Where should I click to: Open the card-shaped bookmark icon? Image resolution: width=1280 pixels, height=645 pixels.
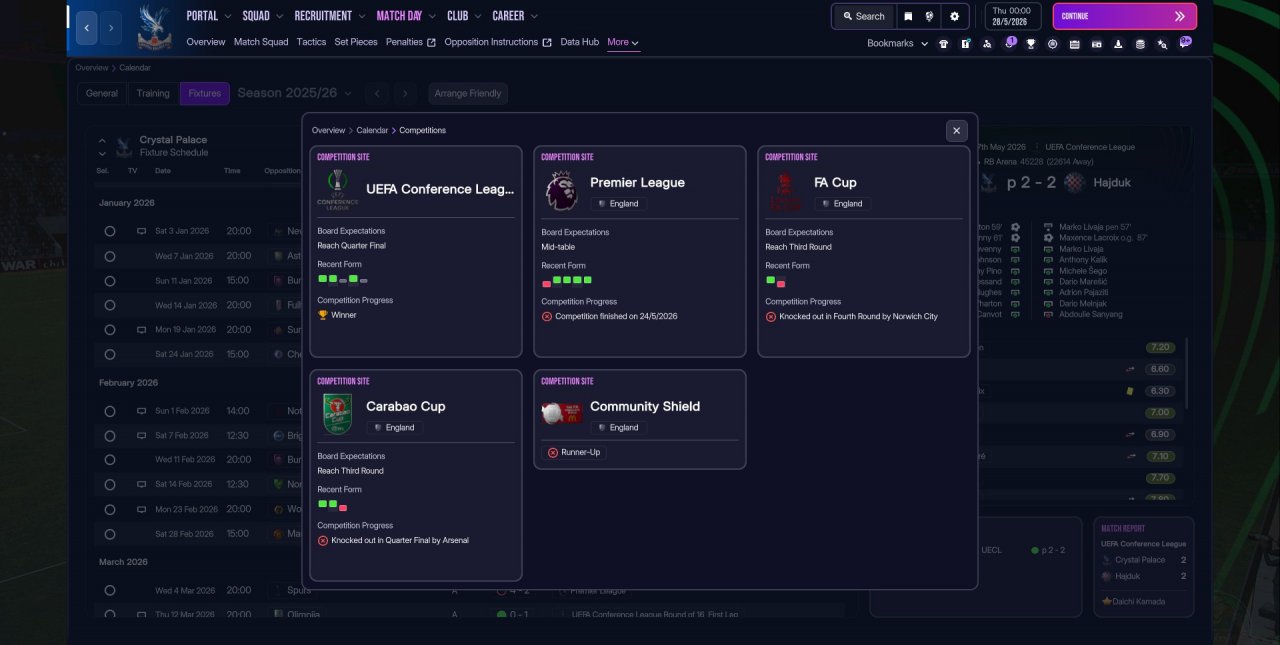[x=1096, y=44]
